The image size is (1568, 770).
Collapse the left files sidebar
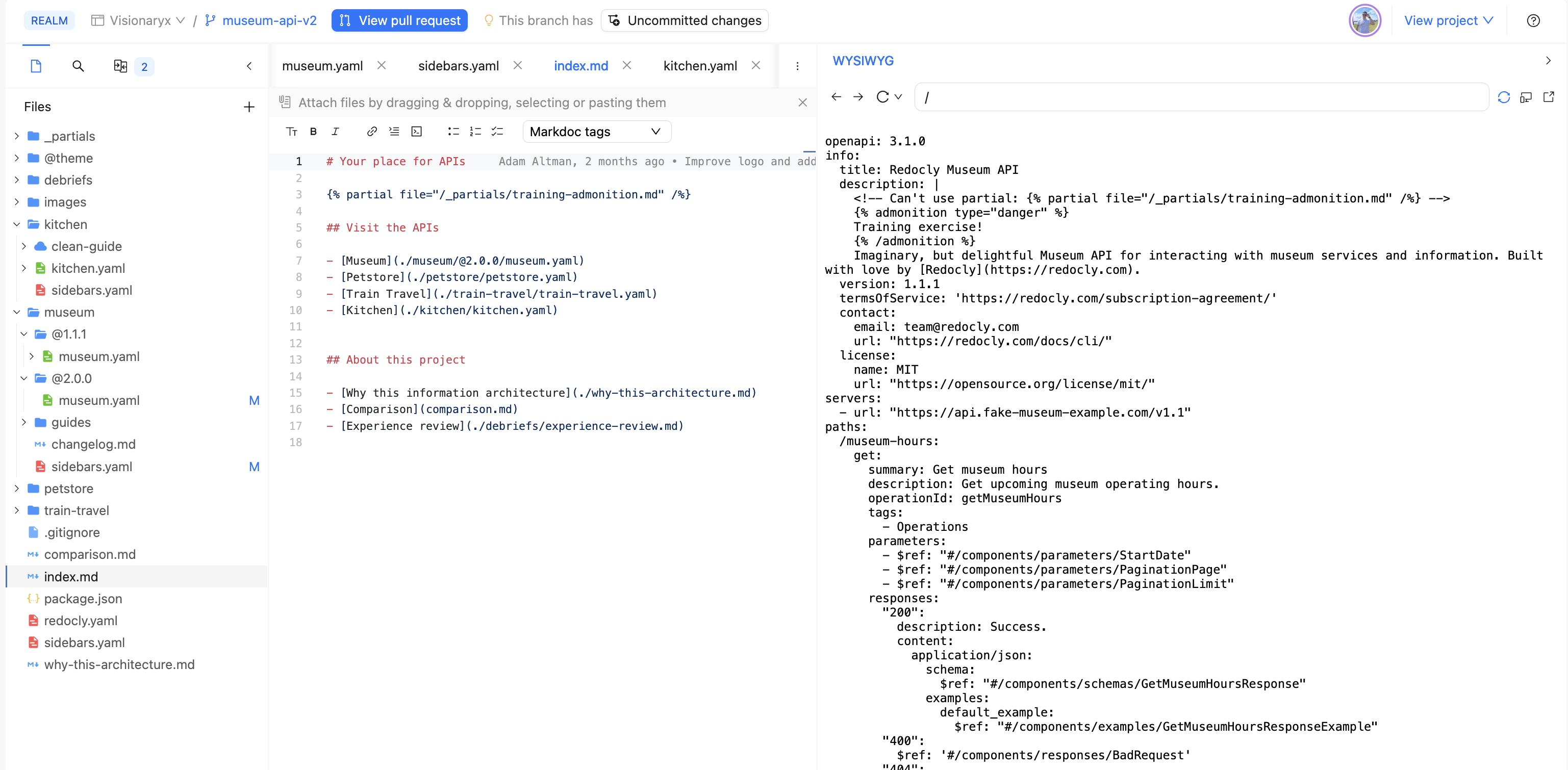249,66
